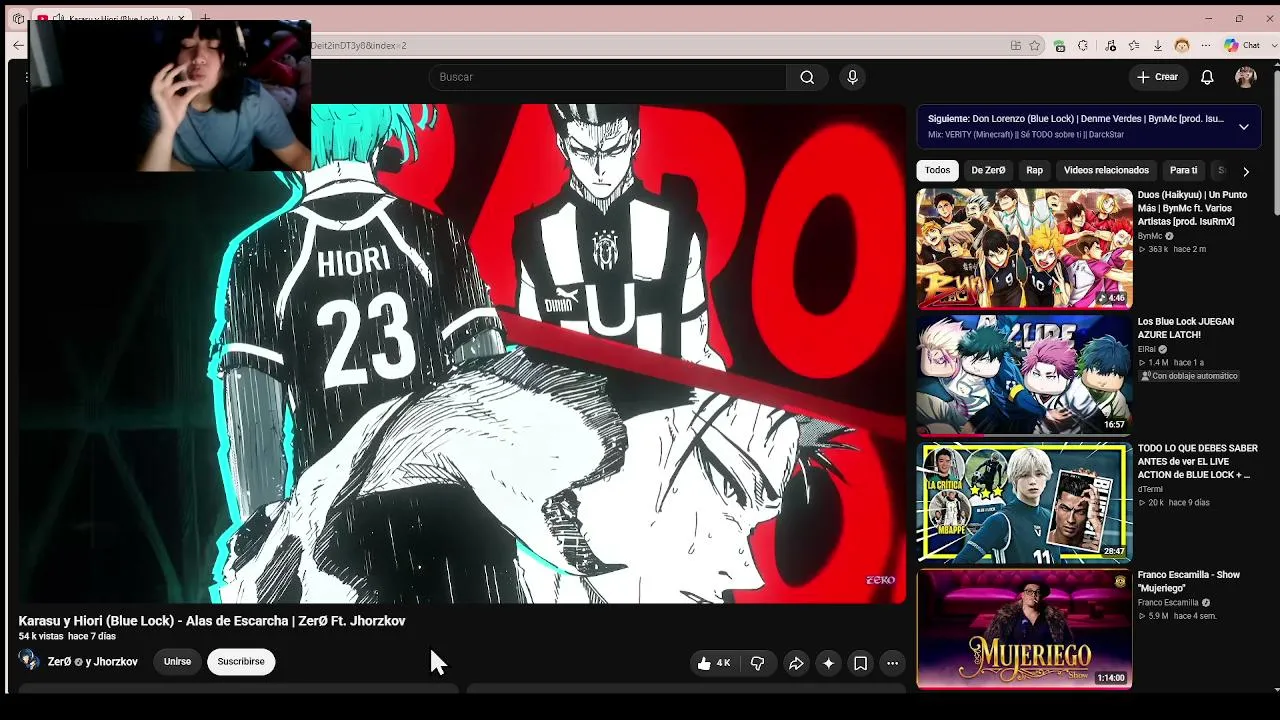The width and height of the screenshot is (1280, 720).
Task: Select the Rap filter chip
Action: [1034, 170]
